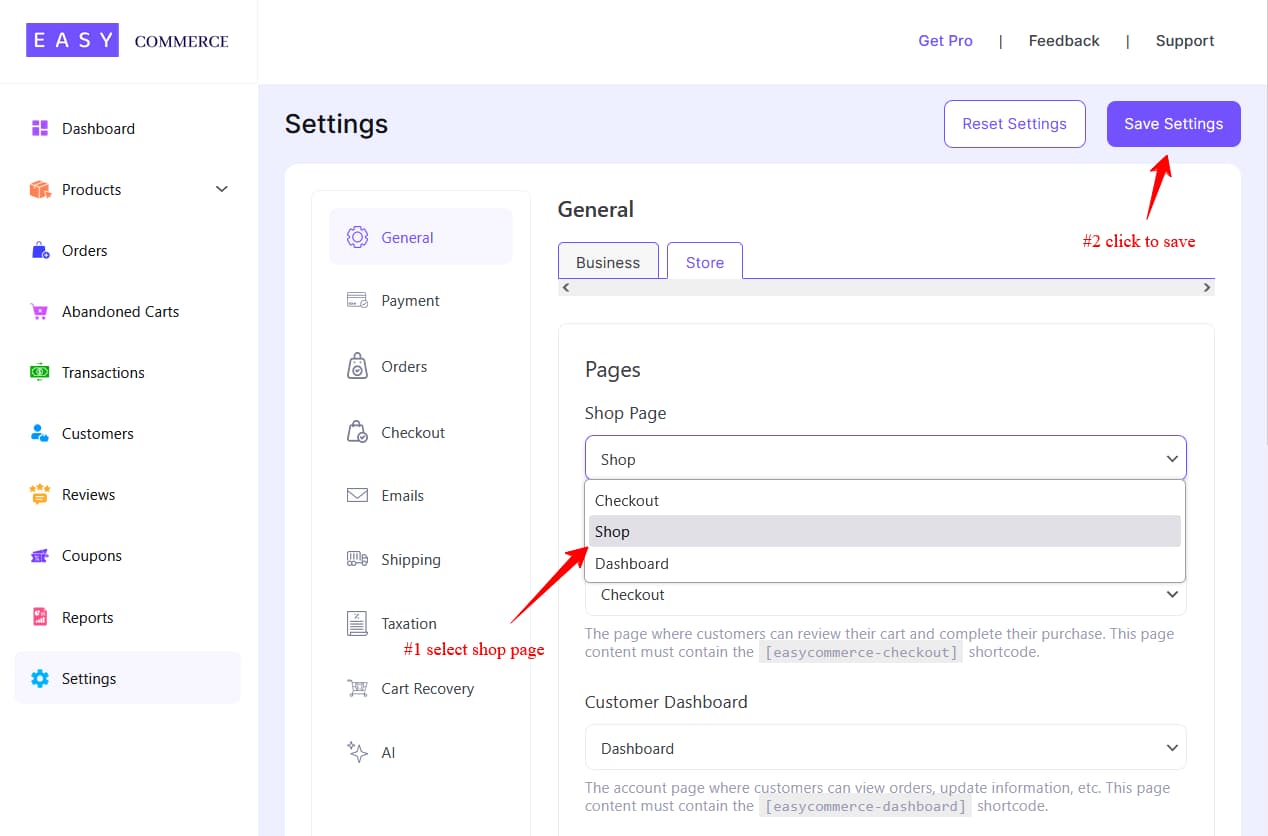
Task: Select the AI settings sparkle icon
Action: point(356,752)
